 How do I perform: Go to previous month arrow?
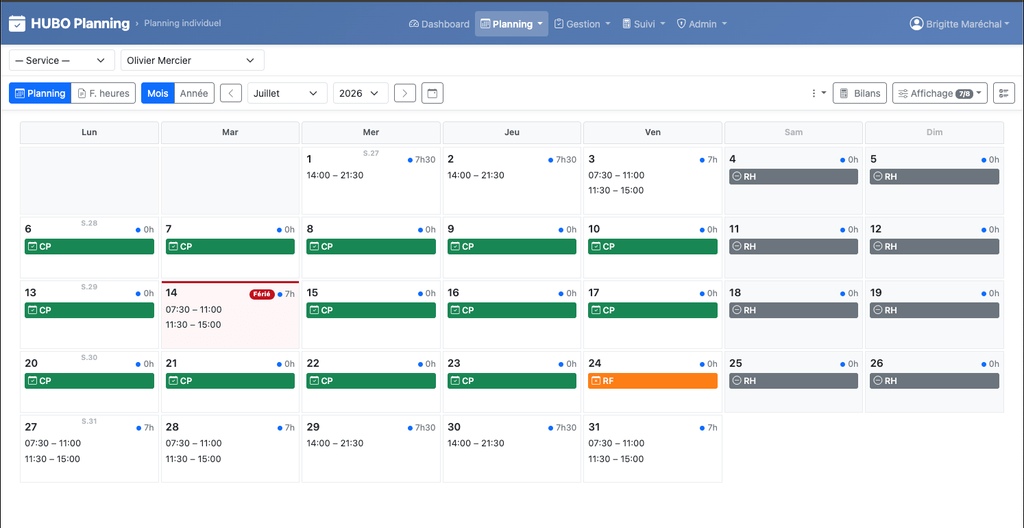pyautogui.click(x=231, y=93)
